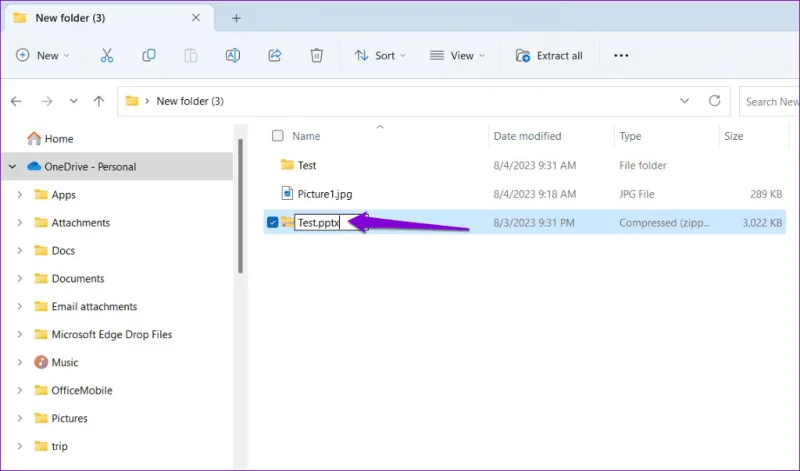This screenshot has width=800, height=471.
Task: Close the New folder (3) tab
Action: (196, 18)
